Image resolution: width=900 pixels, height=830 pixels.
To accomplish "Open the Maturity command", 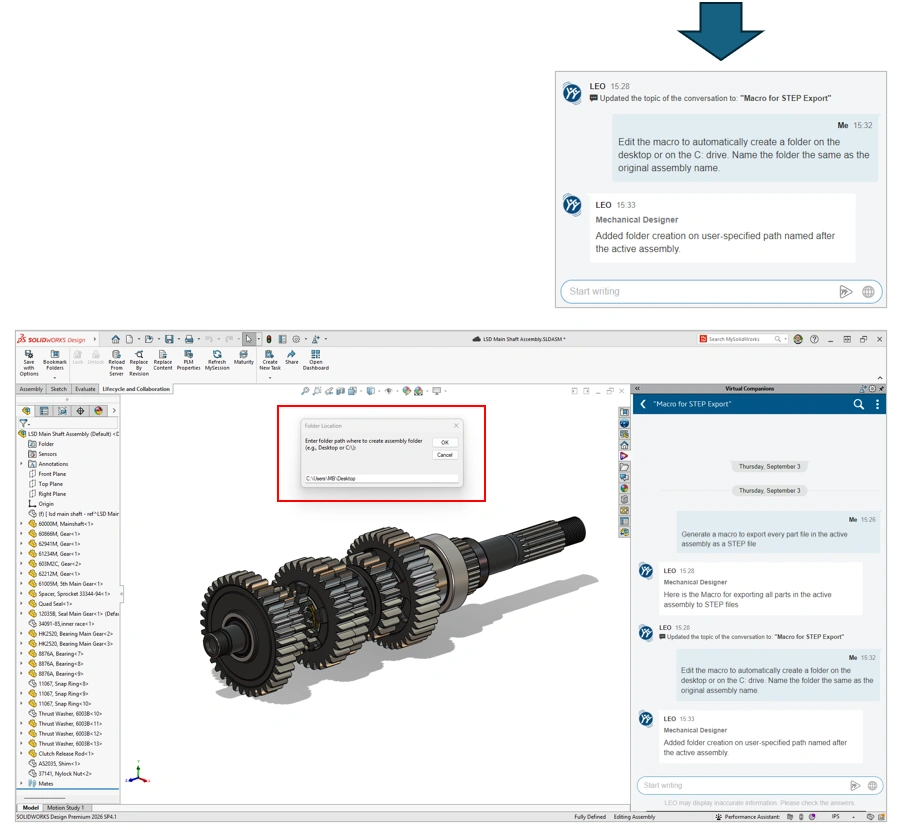I will point(243,357).
